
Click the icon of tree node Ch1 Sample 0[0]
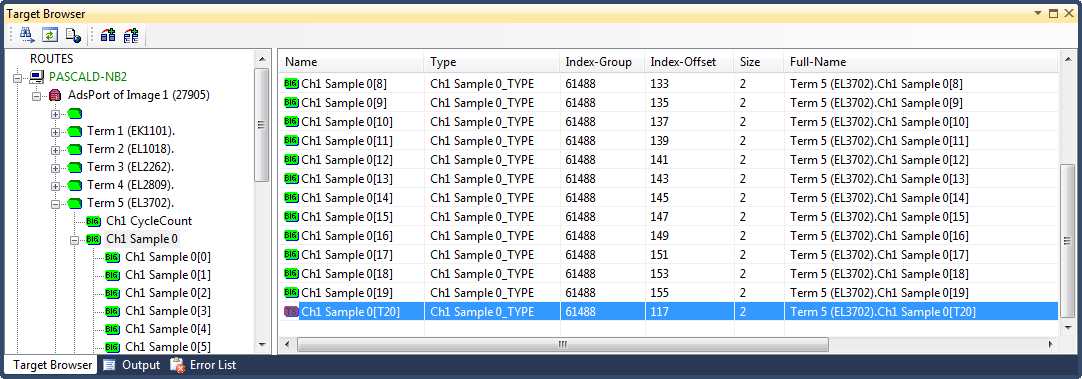[112, 257]
